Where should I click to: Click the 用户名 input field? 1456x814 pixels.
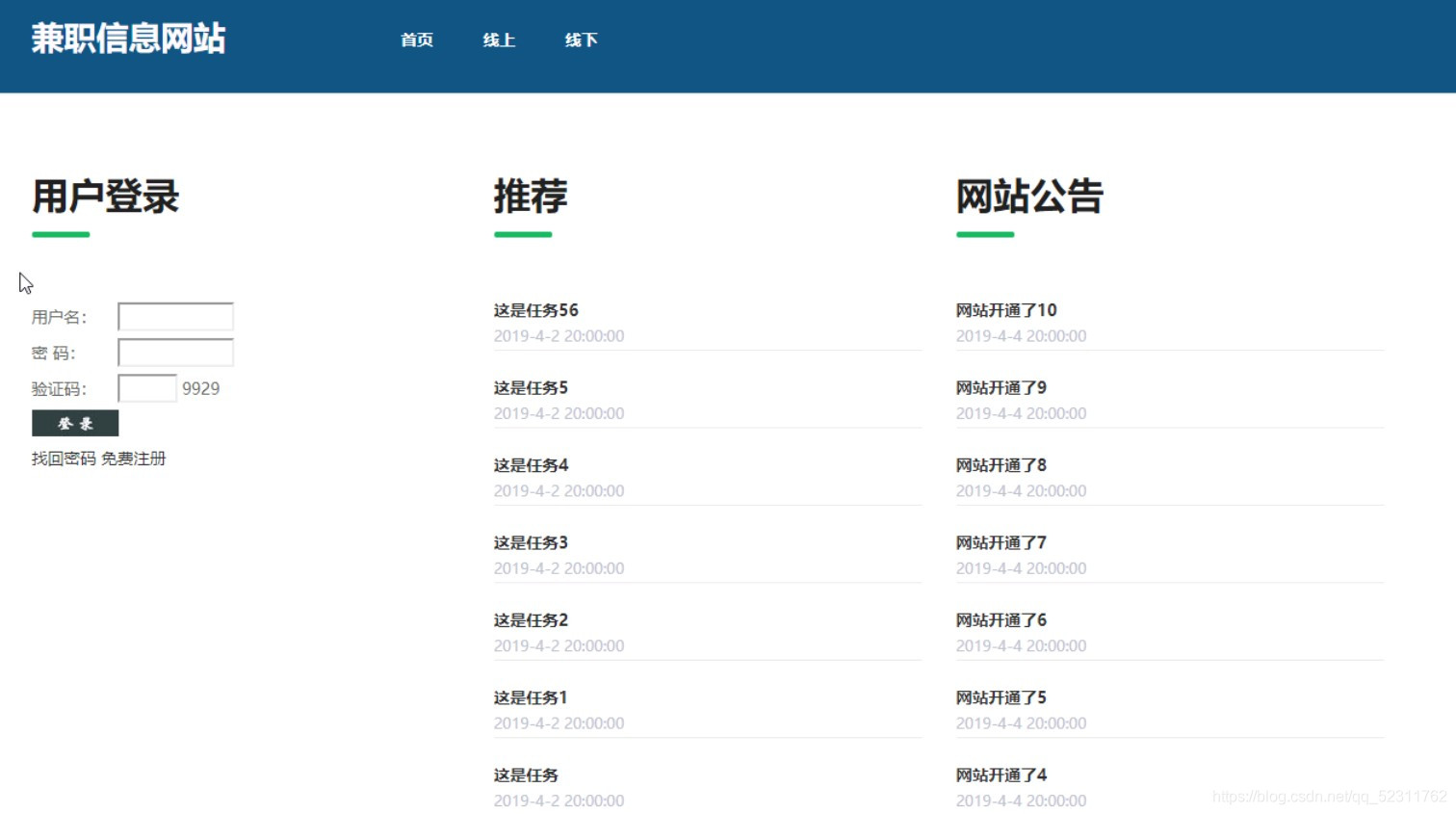point(174,316)
